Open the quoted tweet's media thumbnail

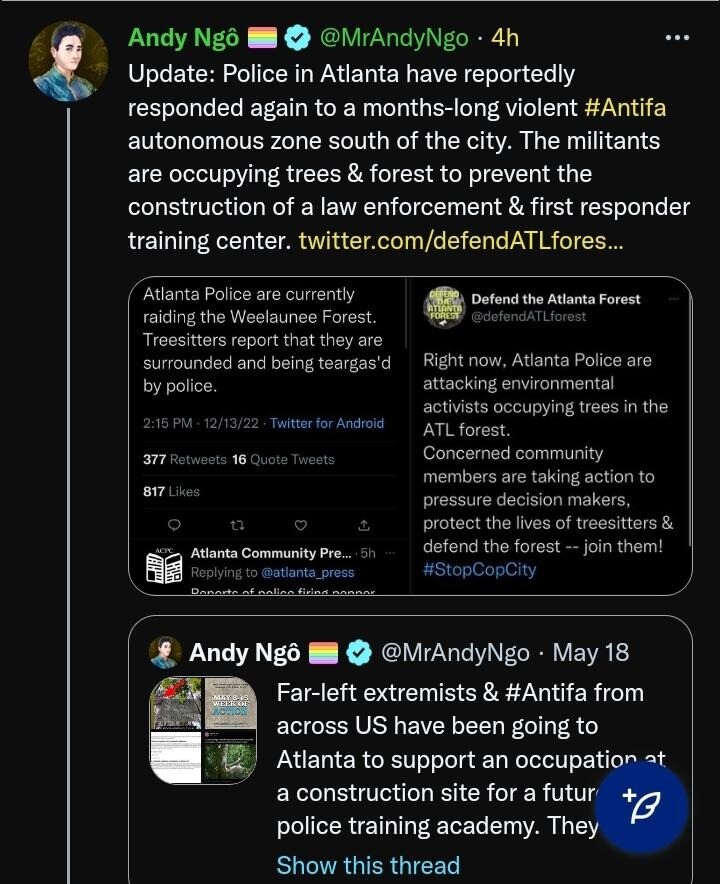[204, 730]
